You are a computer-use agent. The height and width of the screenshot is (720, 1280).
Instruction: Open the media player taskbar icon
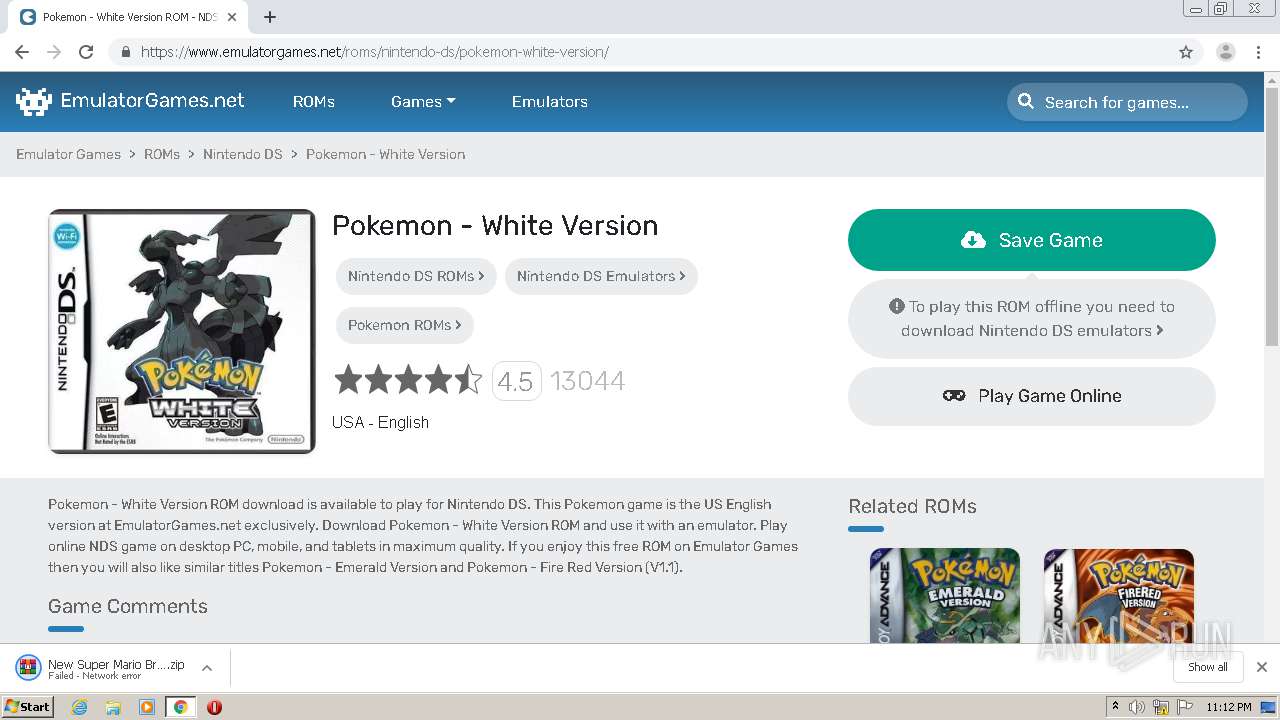click(x=147, y=707)
